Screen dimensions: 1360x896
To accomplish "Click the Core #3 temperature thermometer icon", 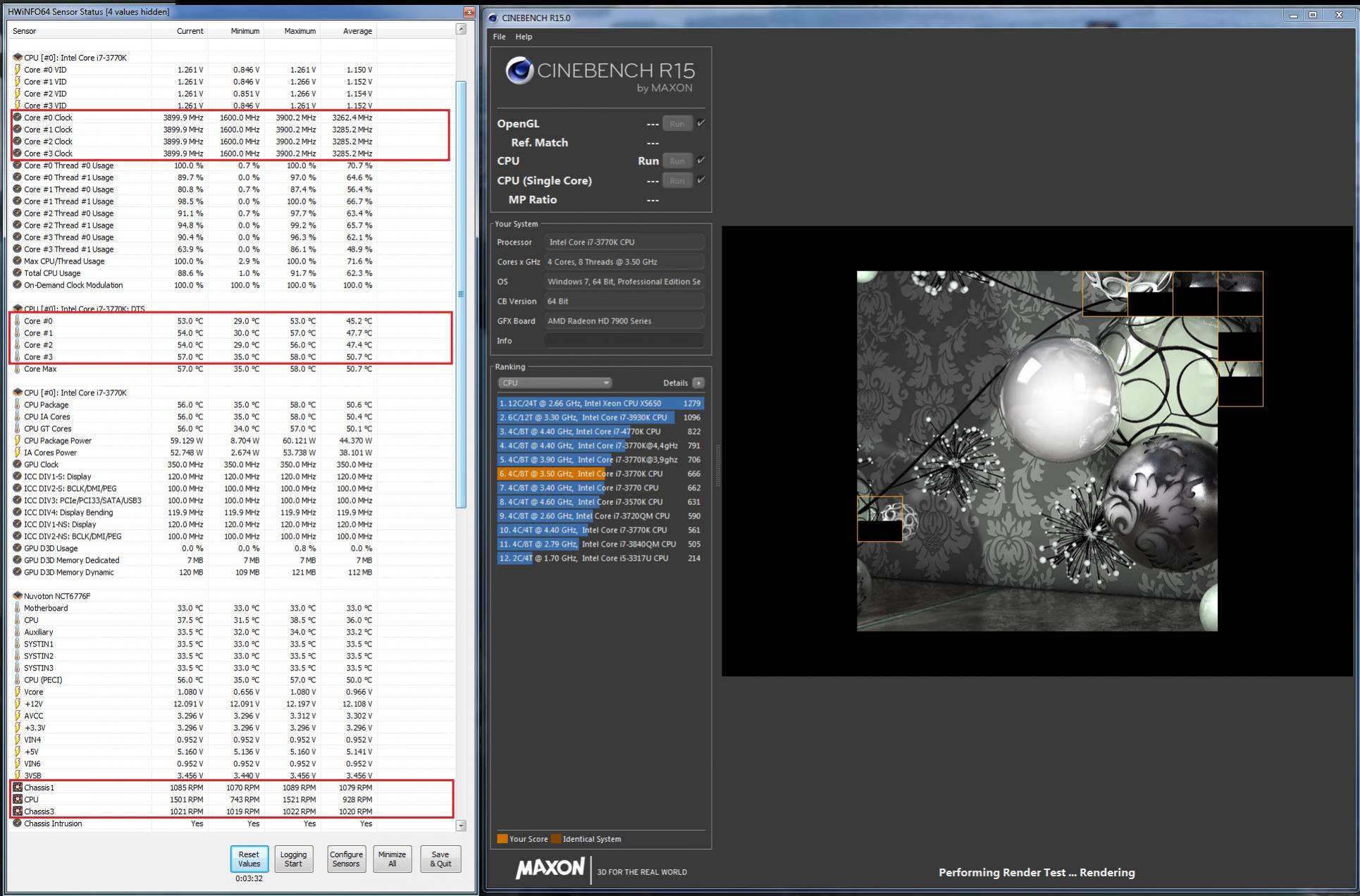I will coord(18,357).
